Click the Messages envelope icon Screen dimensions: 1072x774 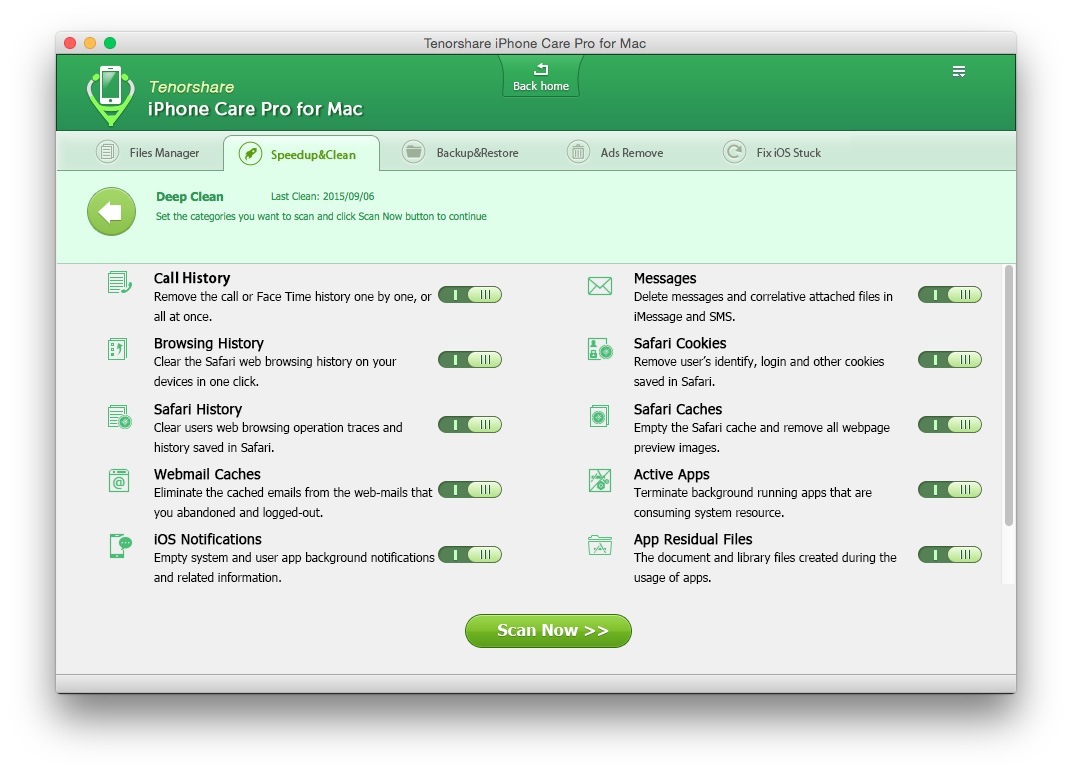[600, 287]
